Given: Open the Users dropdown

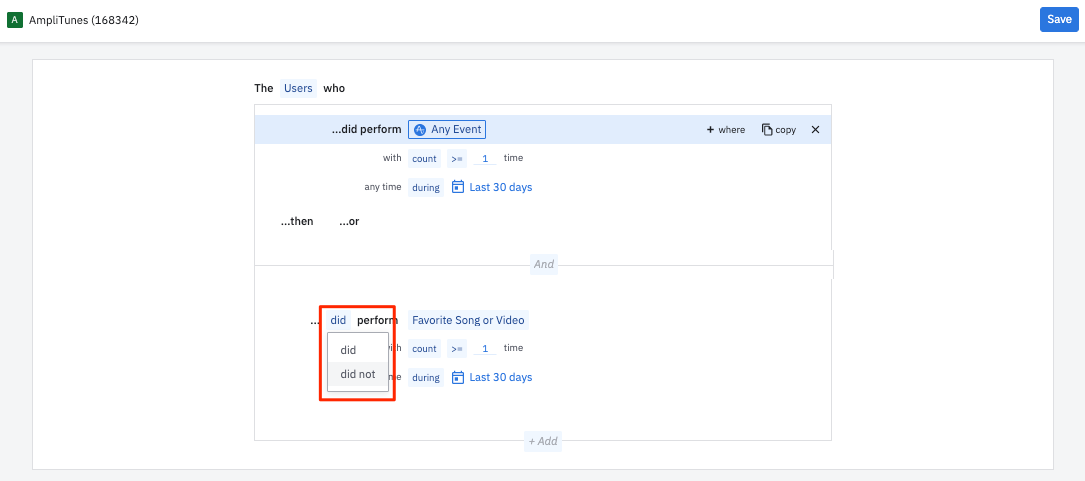Looking at the screenshot, I should click(x=298, y=88).
